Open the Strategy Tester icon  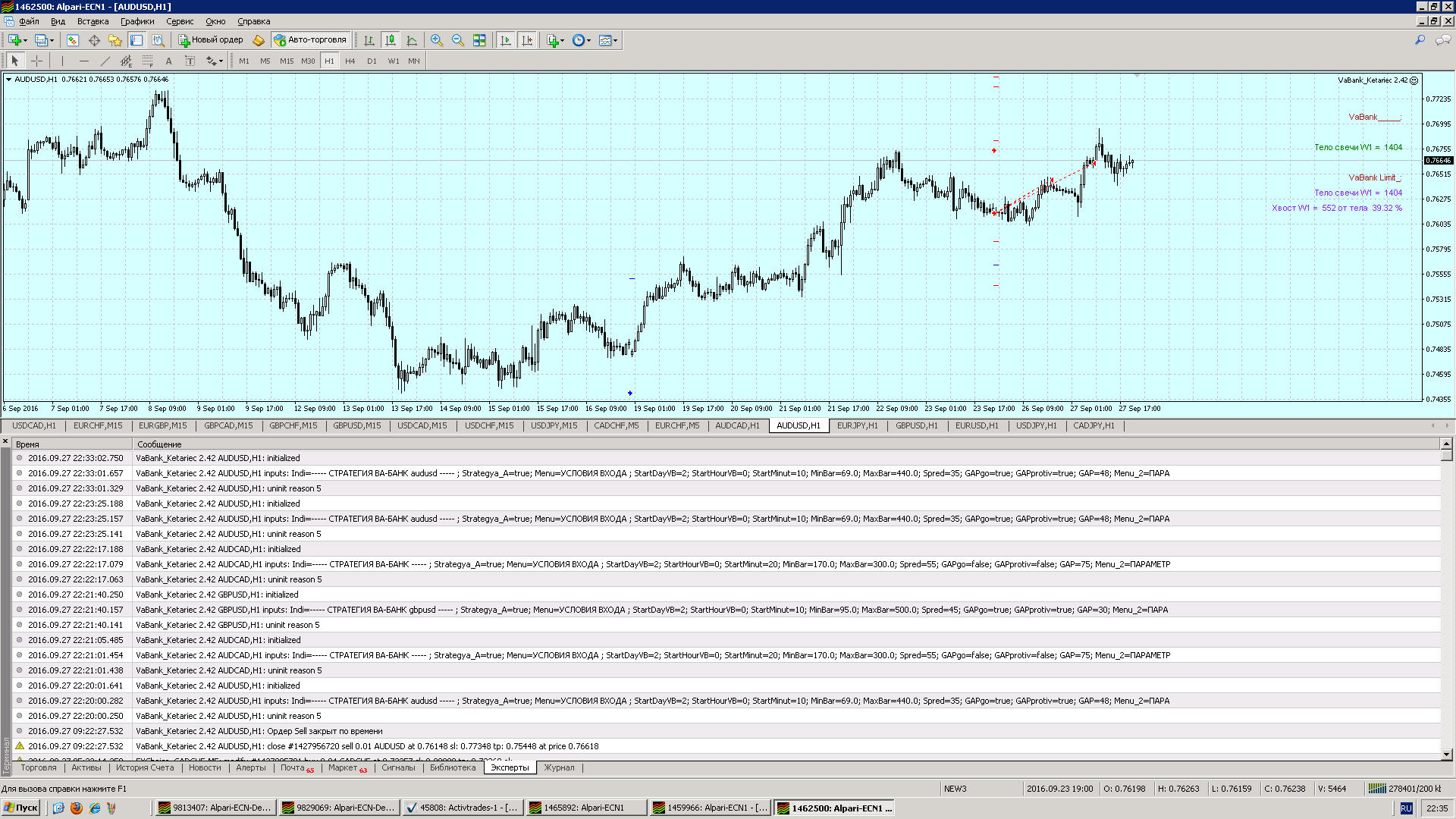[x=158, y=40]
